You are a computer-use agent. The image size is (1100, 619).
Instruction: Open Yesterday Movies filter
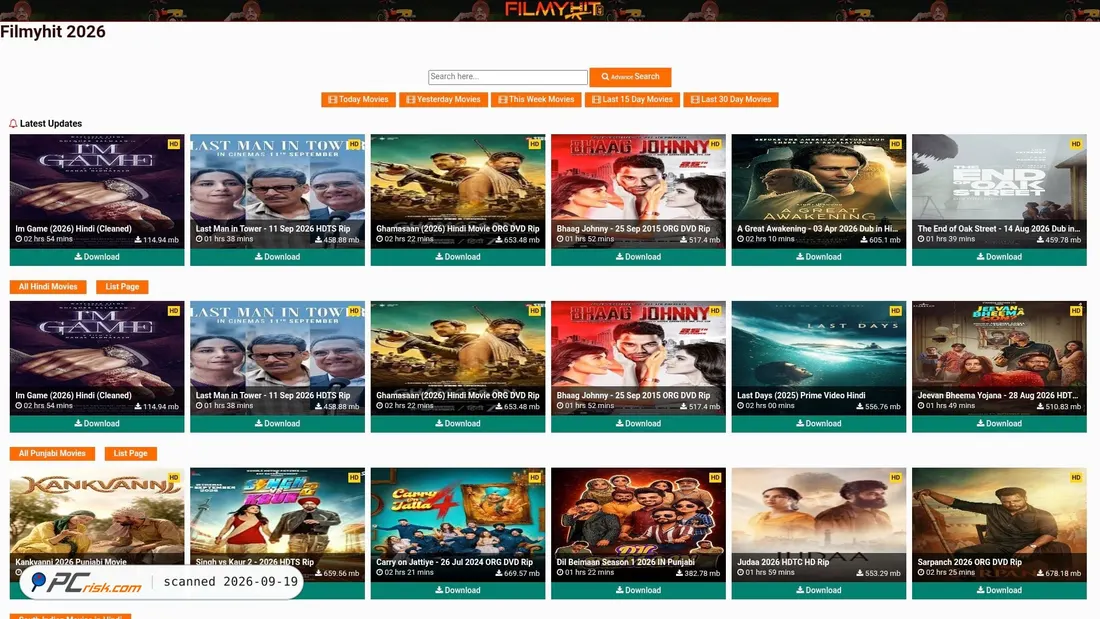coord(443,100)
